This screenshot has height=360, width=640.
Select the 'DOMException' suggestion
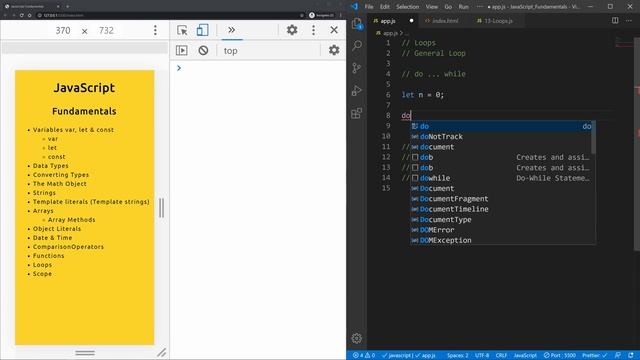[x=502, y=240]
